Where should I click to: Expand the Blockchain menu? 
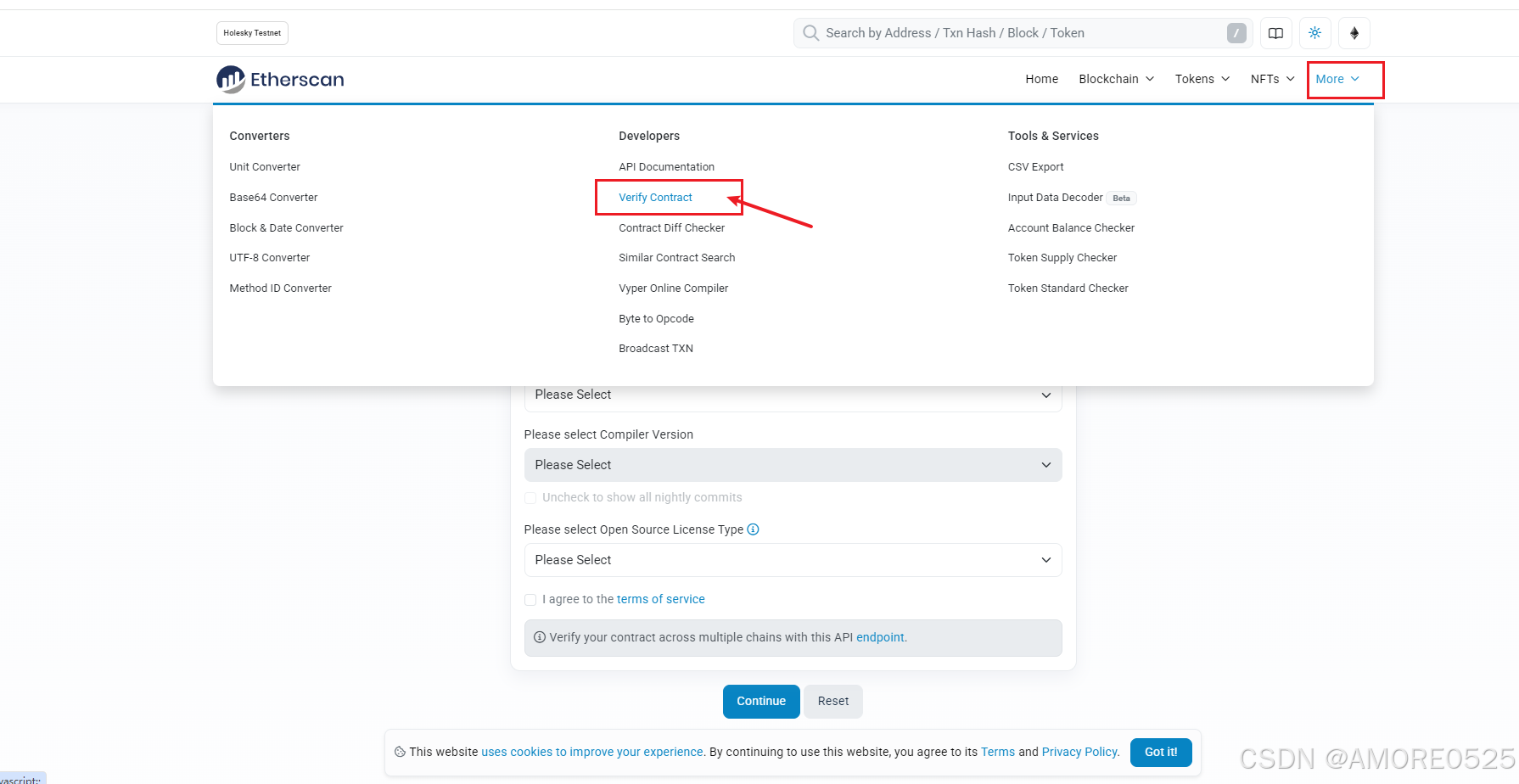(1116, 79)
